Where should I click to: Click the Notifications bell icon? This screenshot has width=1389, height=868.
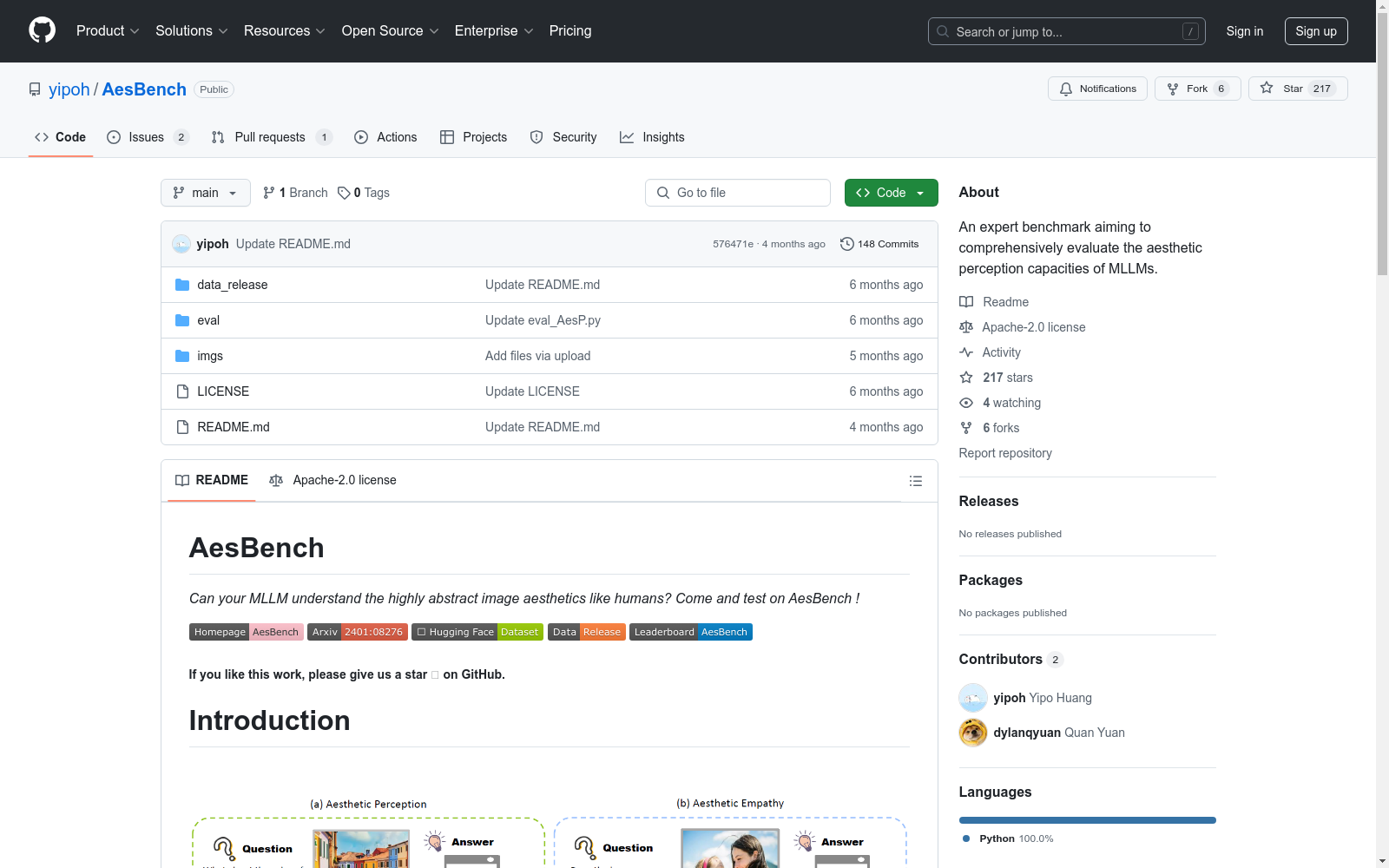coord(1065,89)
